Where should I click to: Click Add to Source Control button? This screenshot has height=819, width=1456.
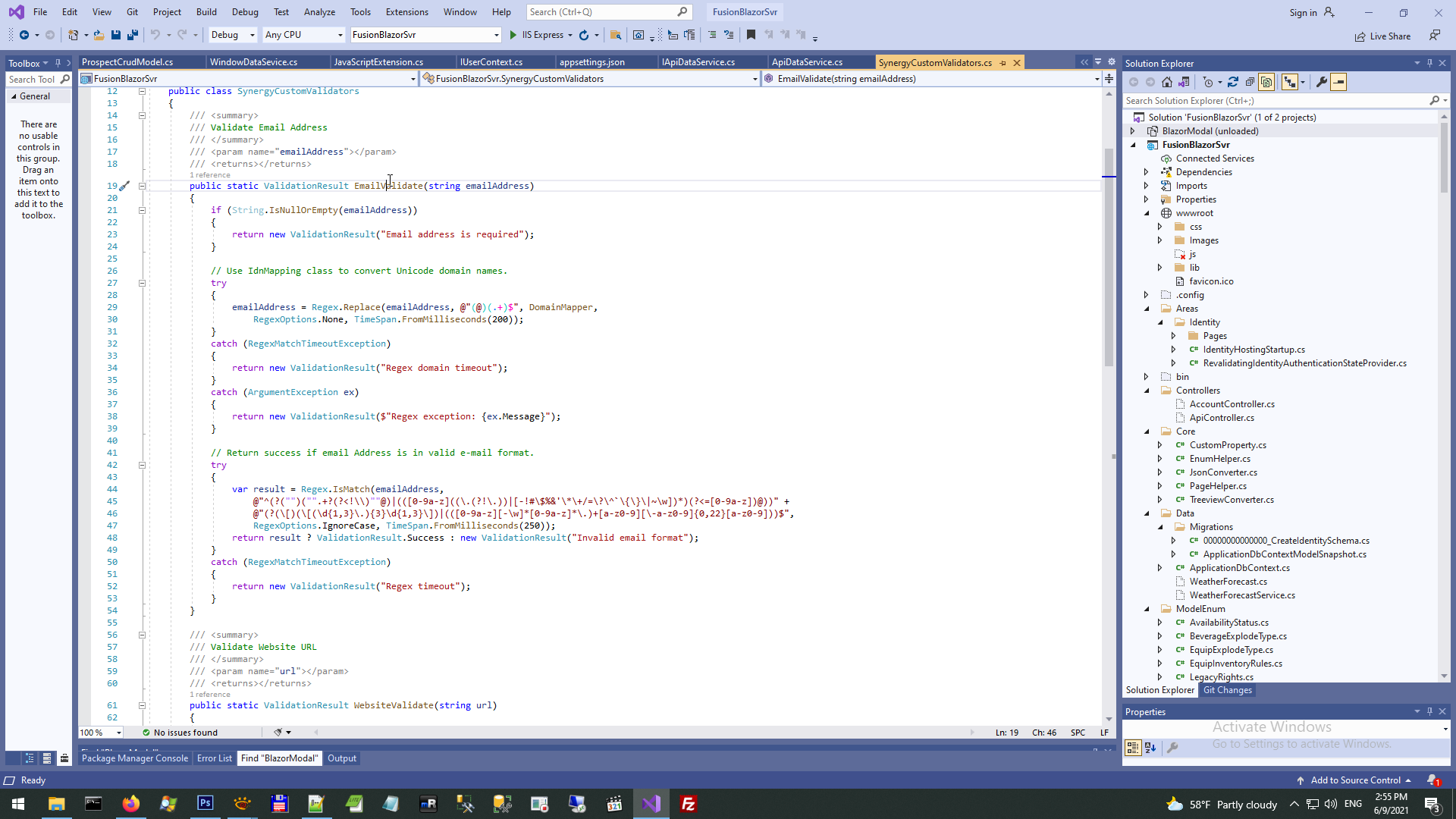[1355, 780]
